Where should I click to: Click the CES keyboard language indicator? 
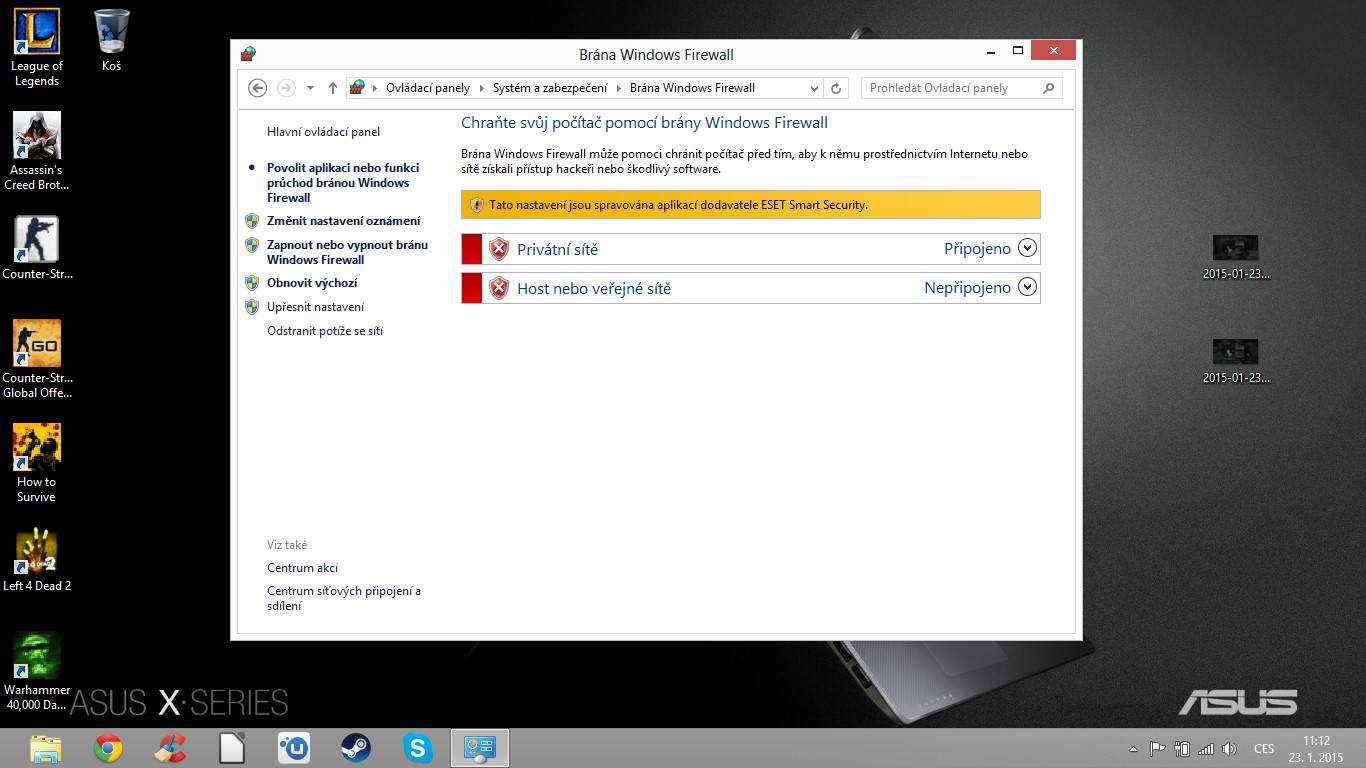tap(1264, 748)
